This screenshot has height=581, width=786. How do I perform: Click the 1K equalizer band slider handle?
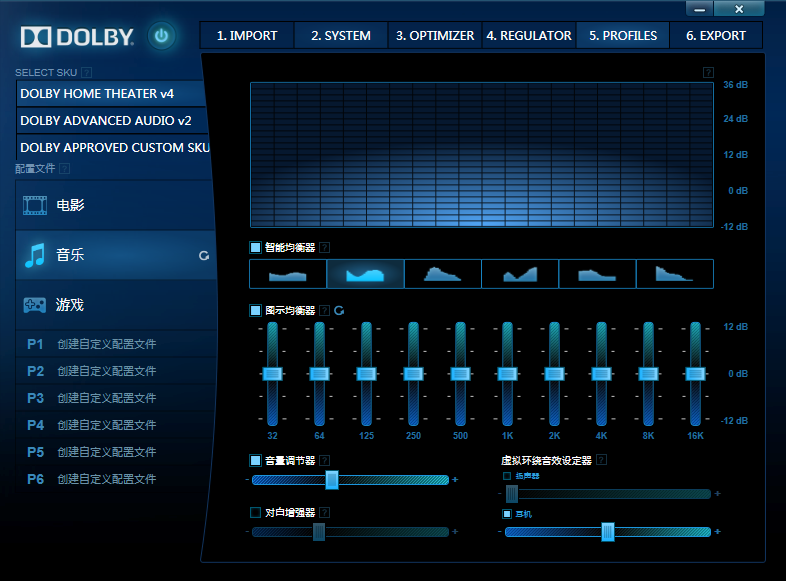click(507, 373)
